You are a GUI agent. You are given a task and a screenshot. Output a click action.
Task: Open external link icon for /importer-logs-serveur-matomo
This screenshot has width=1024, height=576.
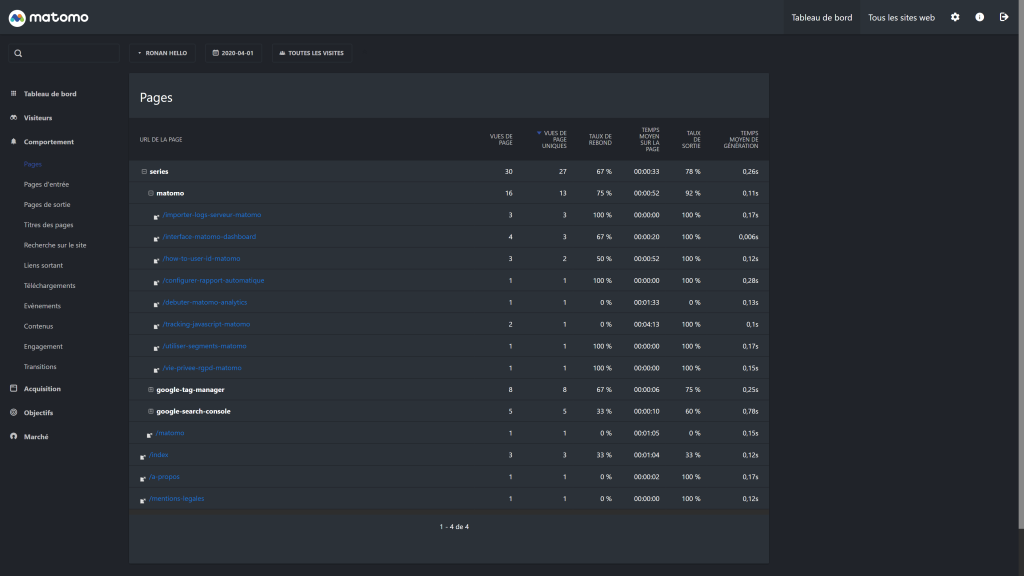156,217
